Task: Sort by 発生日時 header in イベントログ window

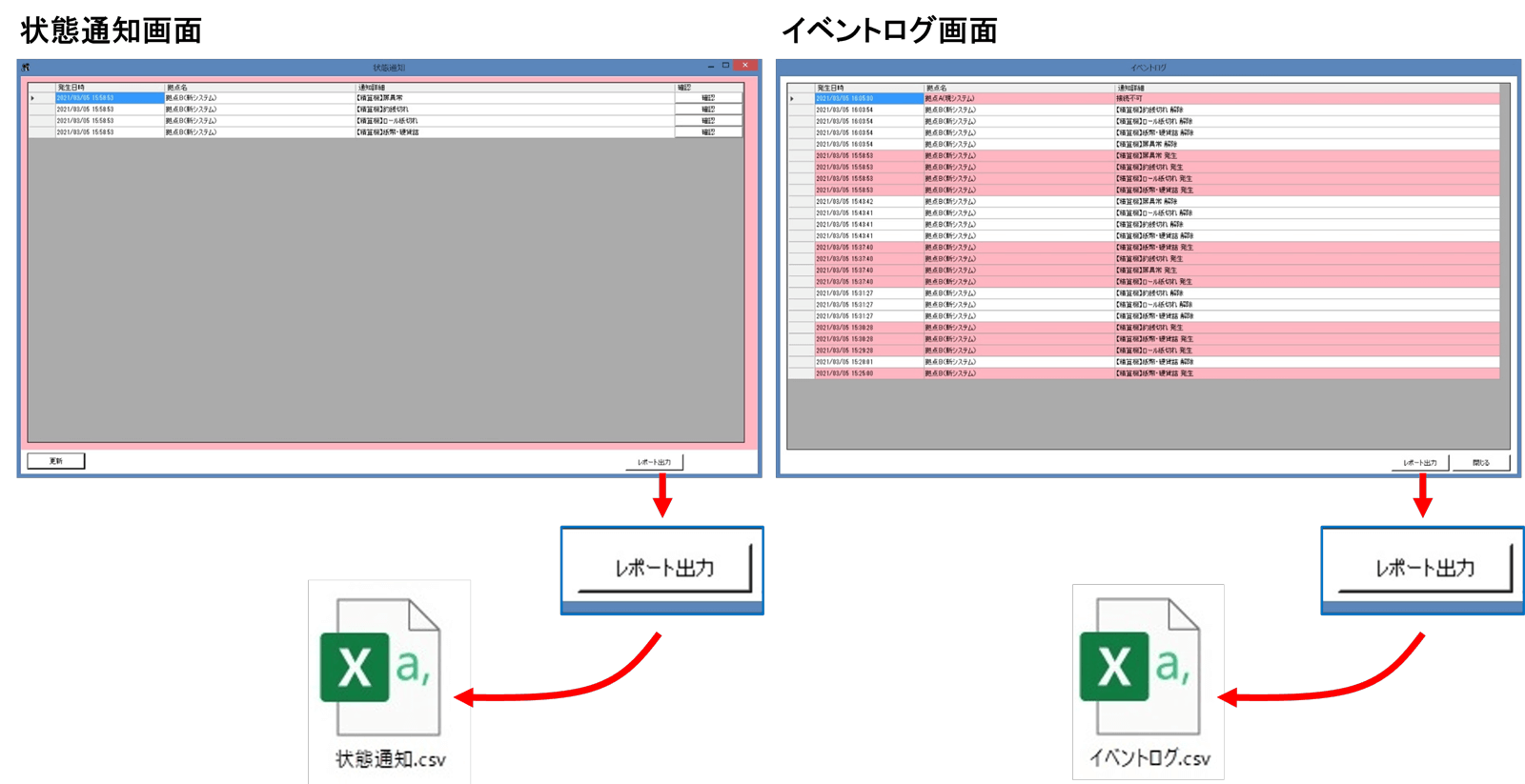Action: point(868,88)
